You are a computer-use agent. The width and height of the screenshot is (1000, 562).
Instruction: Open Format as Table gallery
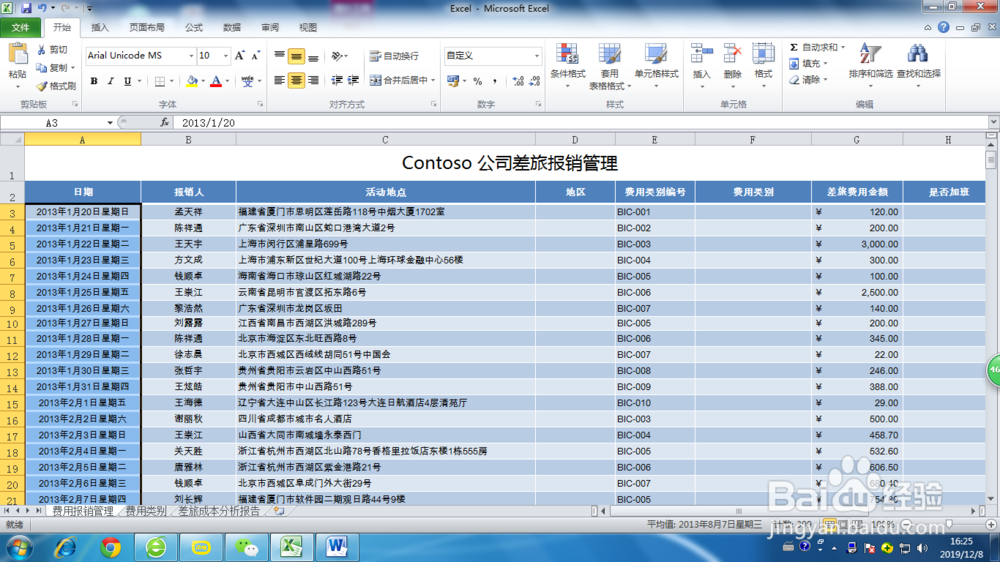pos(609,67)
